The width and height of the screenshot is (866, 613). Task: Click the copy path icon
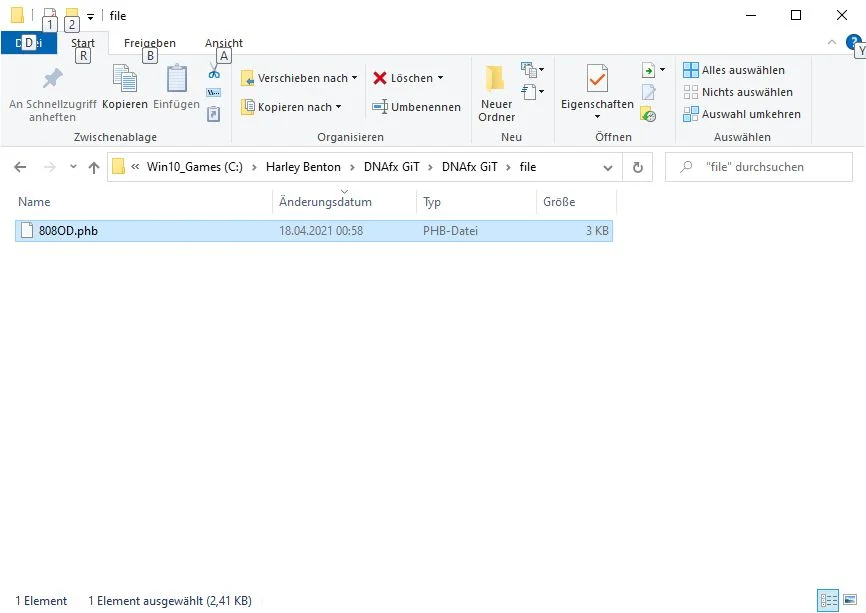214,93
